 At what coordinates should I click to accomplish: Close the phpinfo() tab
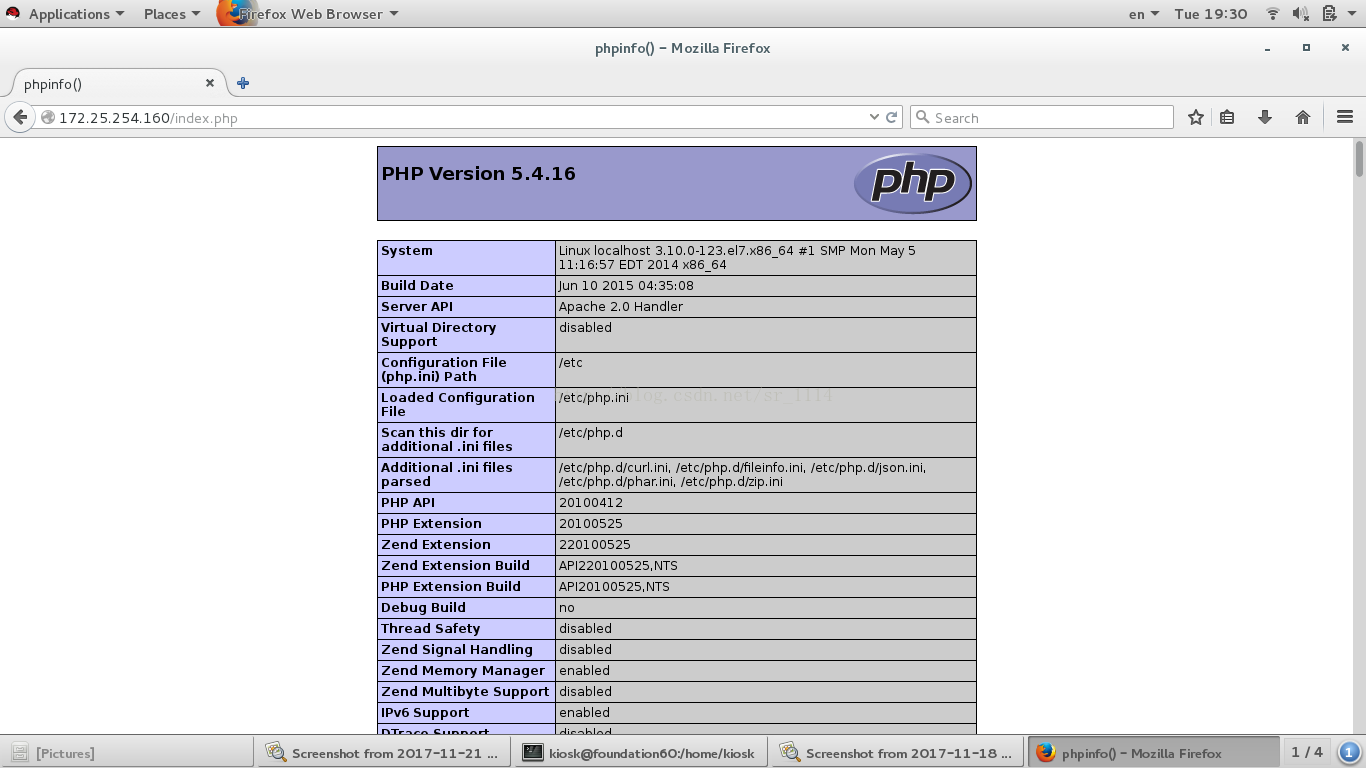pos(210,83)
